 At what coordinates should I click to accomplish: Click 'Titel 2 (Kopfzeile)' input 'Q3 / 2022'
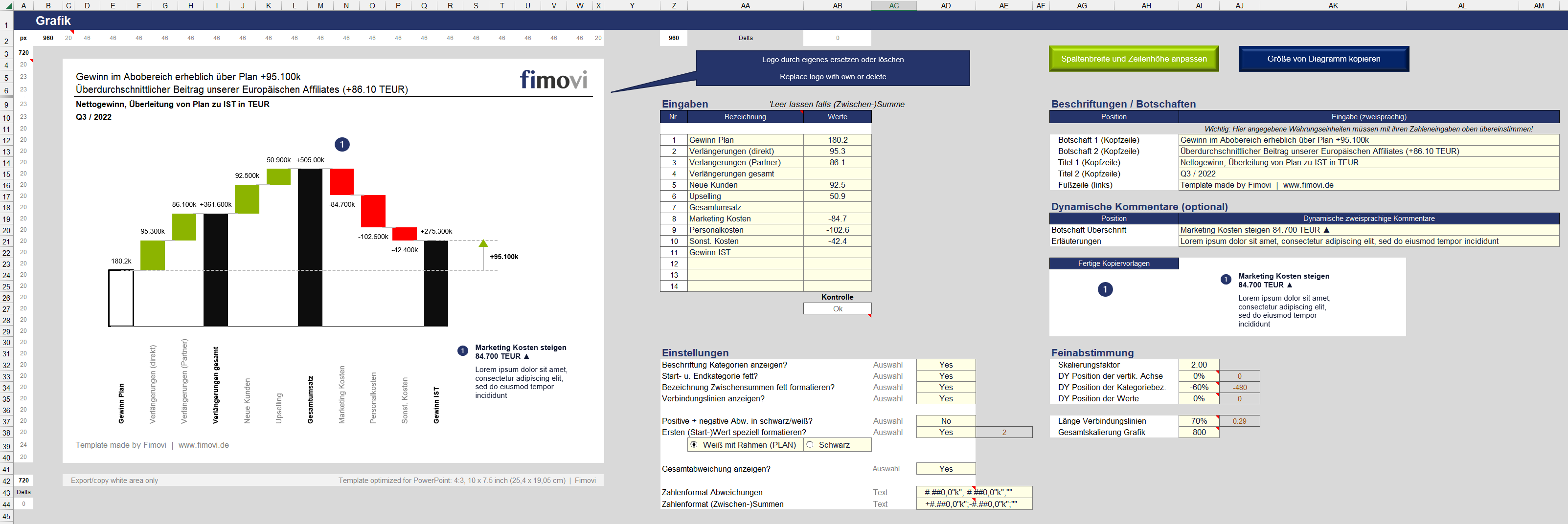[1368, 174]
